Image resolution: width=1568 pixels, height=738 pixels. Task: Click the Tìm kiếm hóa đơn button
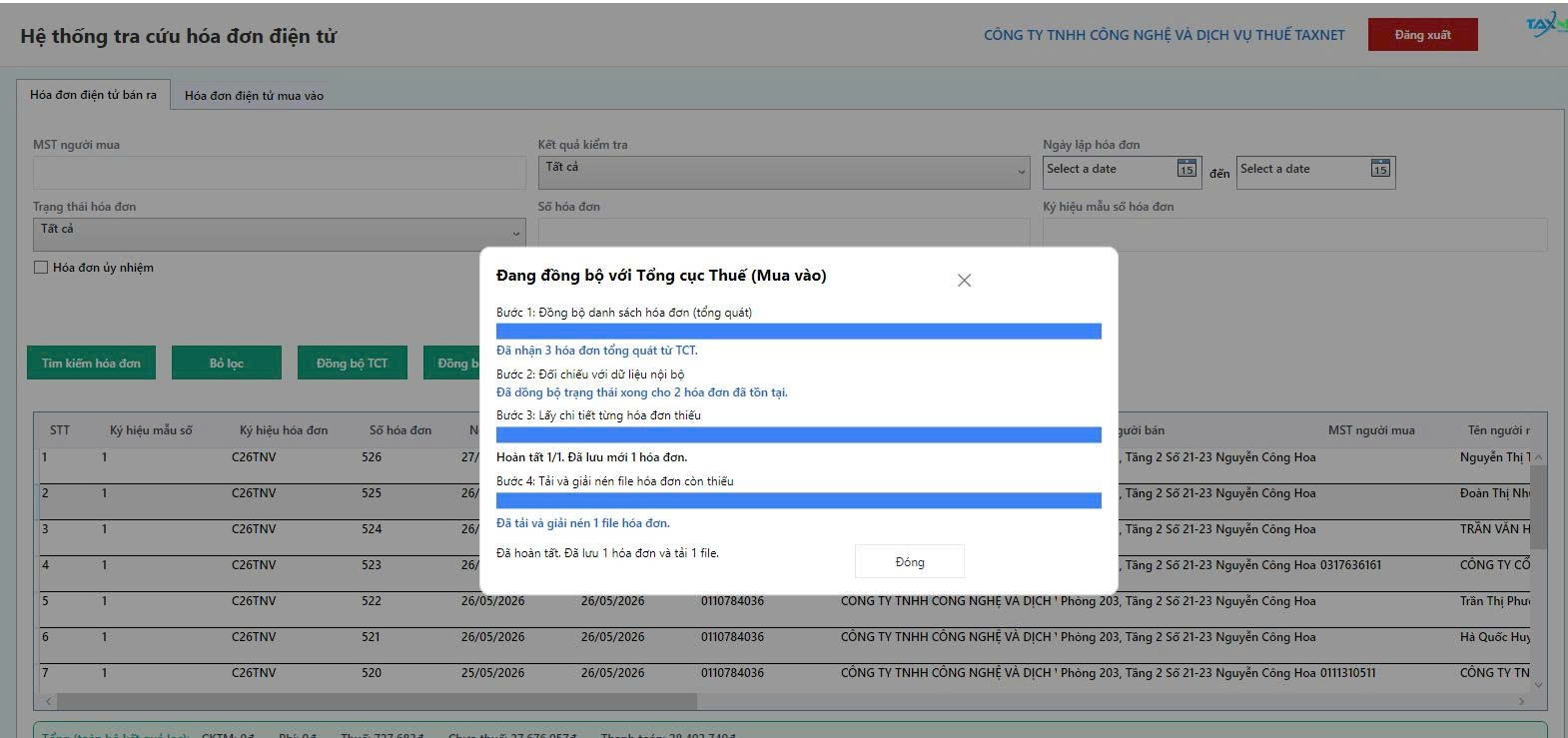[x=91, y=364]
